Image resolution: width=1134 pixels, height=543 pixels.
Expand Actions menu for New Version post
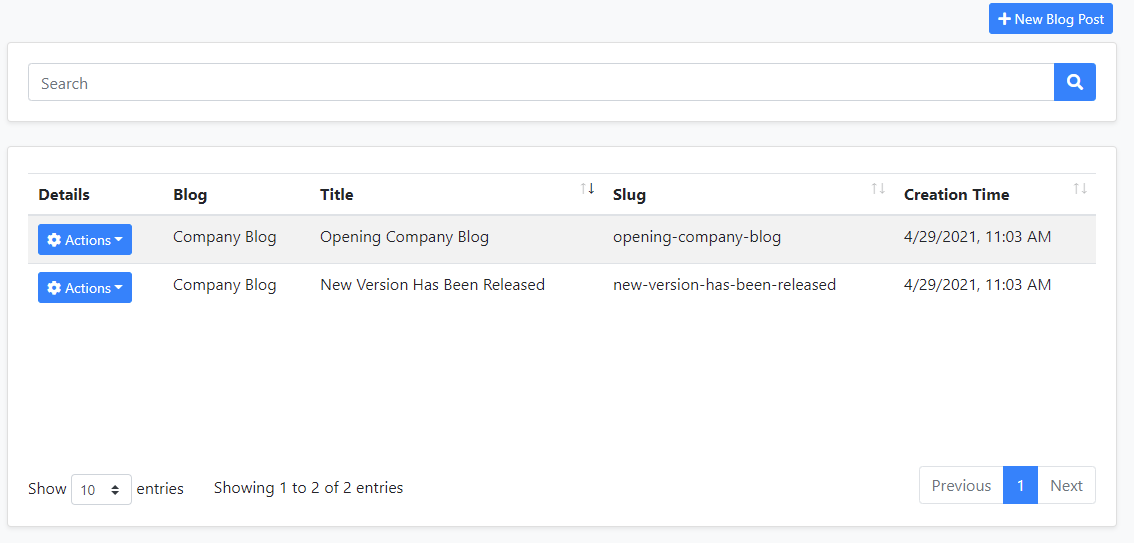[x=85, y=288]
